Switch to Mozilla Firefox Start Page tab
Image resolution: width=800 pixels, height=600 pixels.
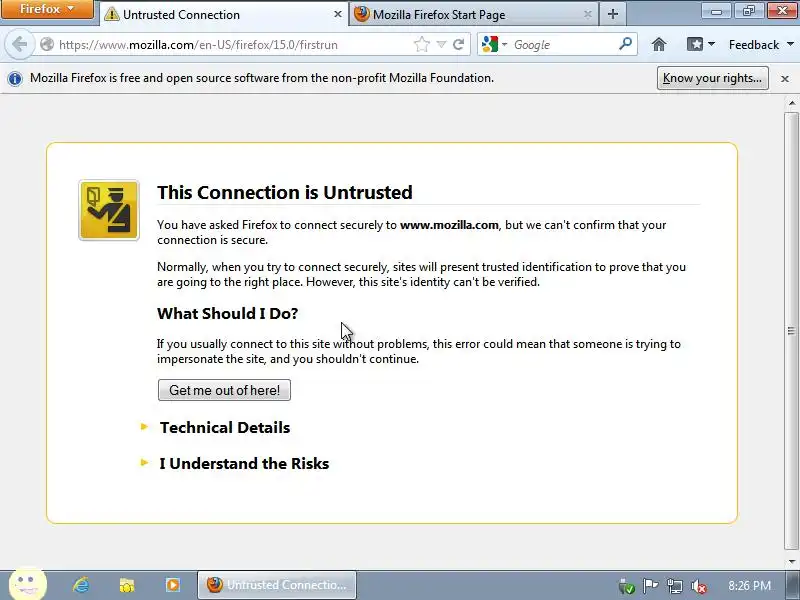click(474, 14)
